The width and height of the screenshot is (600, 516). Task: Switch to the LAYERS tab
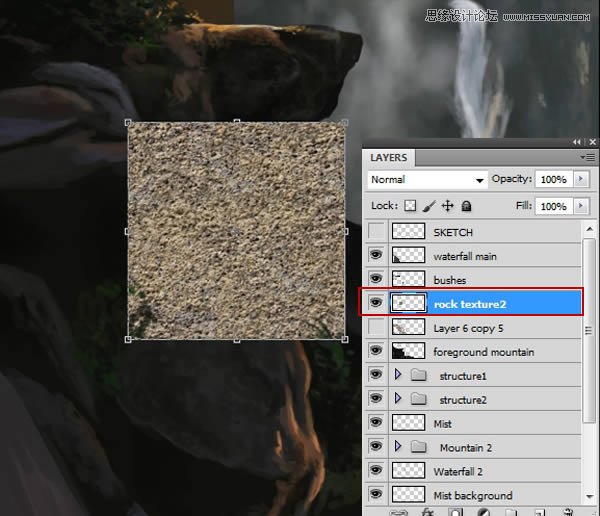pos(389,158)
